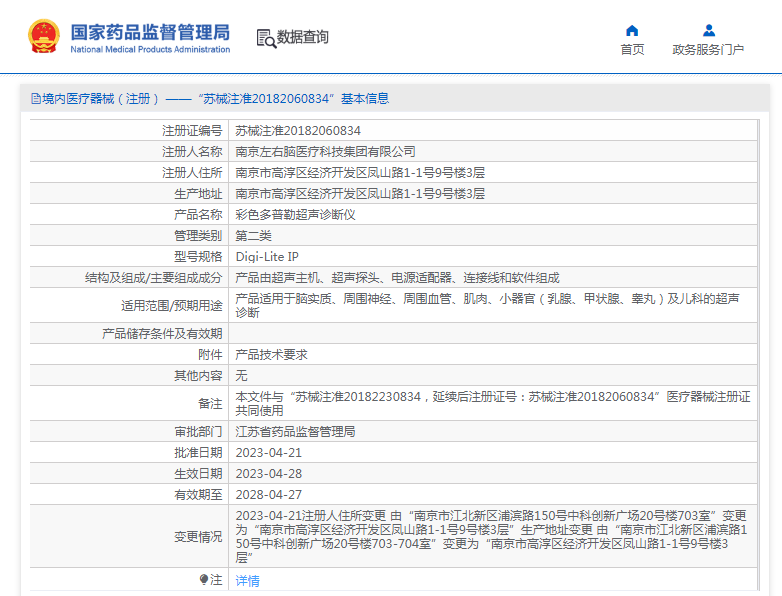Select model value Digi-Lite IP
The width and height of the screenshot is (782, 596).
(267, 256)
